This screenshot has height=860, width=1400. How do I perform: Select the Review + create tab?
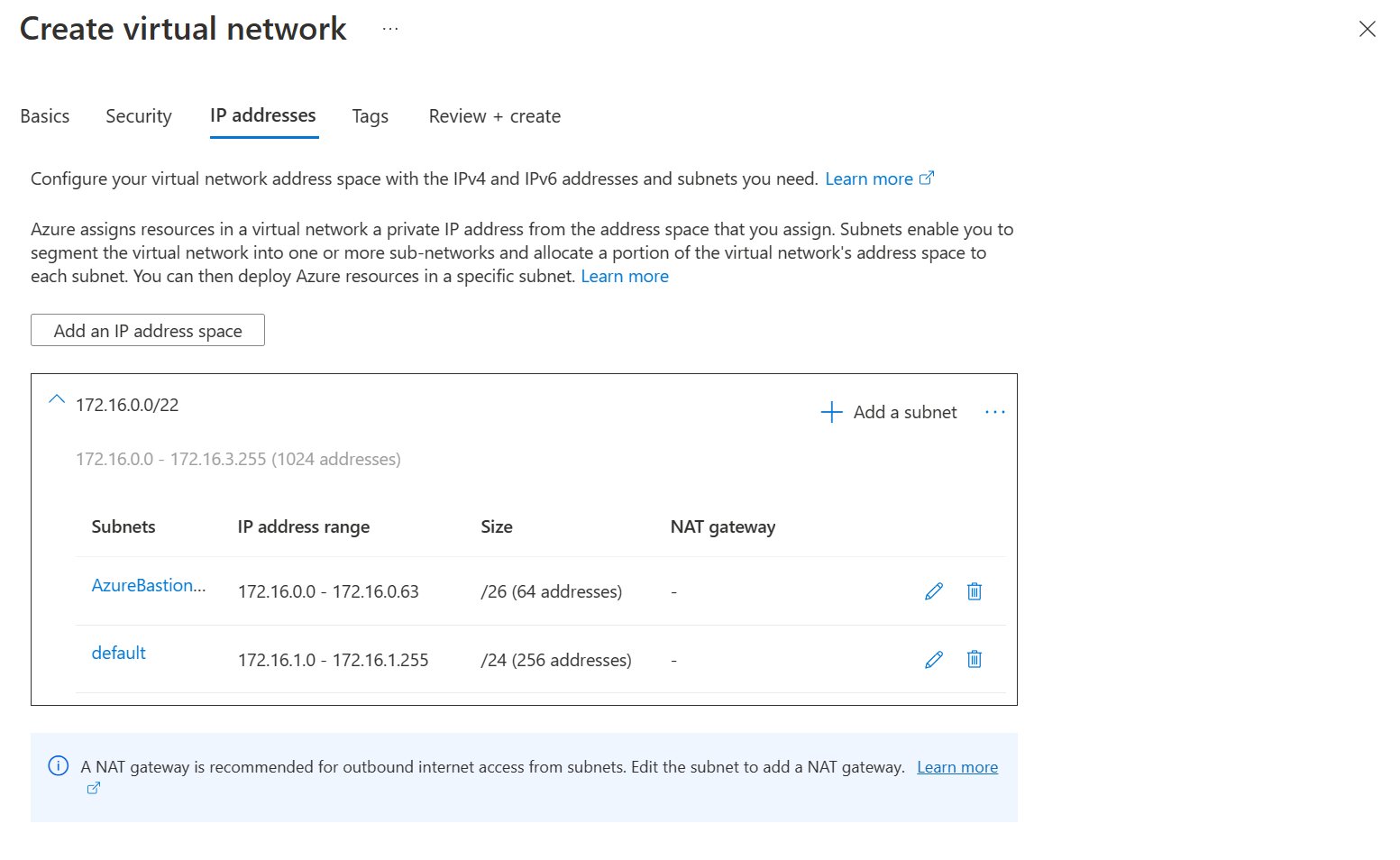494,116
